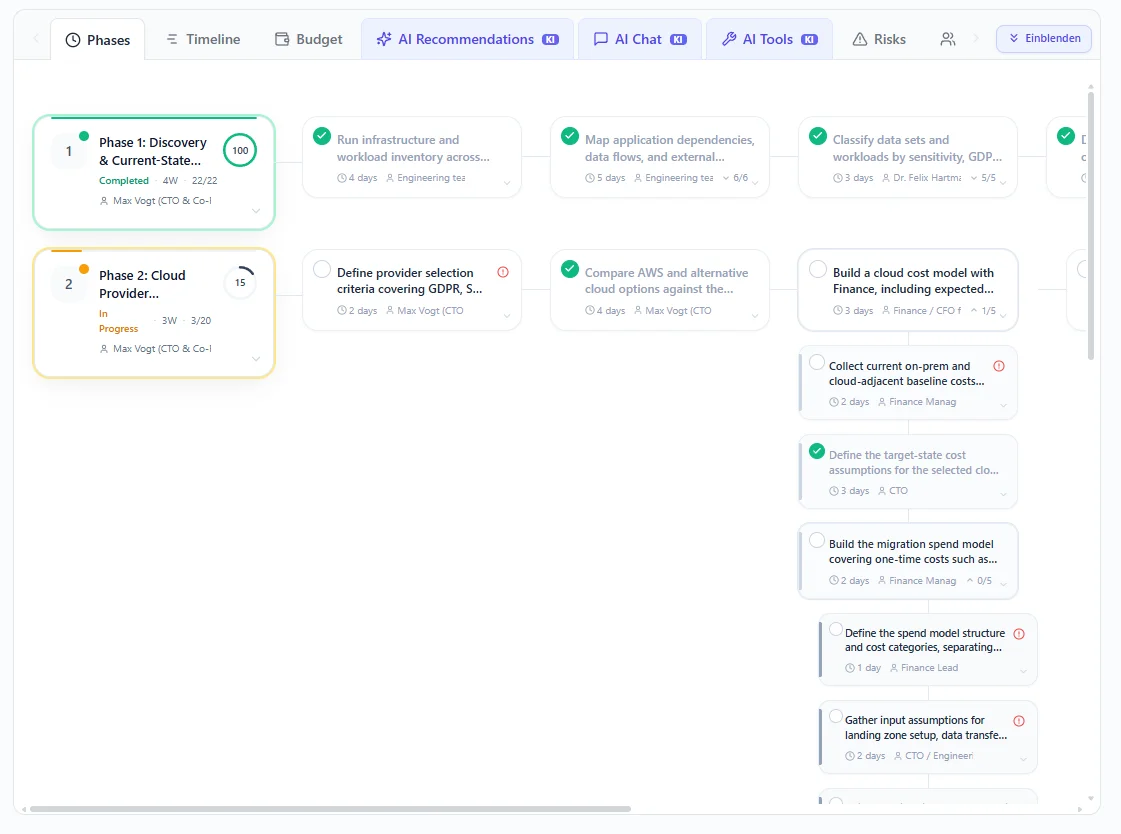
Task: Collapse the 1/5 subtasks counter
Action: pos(983,311)
